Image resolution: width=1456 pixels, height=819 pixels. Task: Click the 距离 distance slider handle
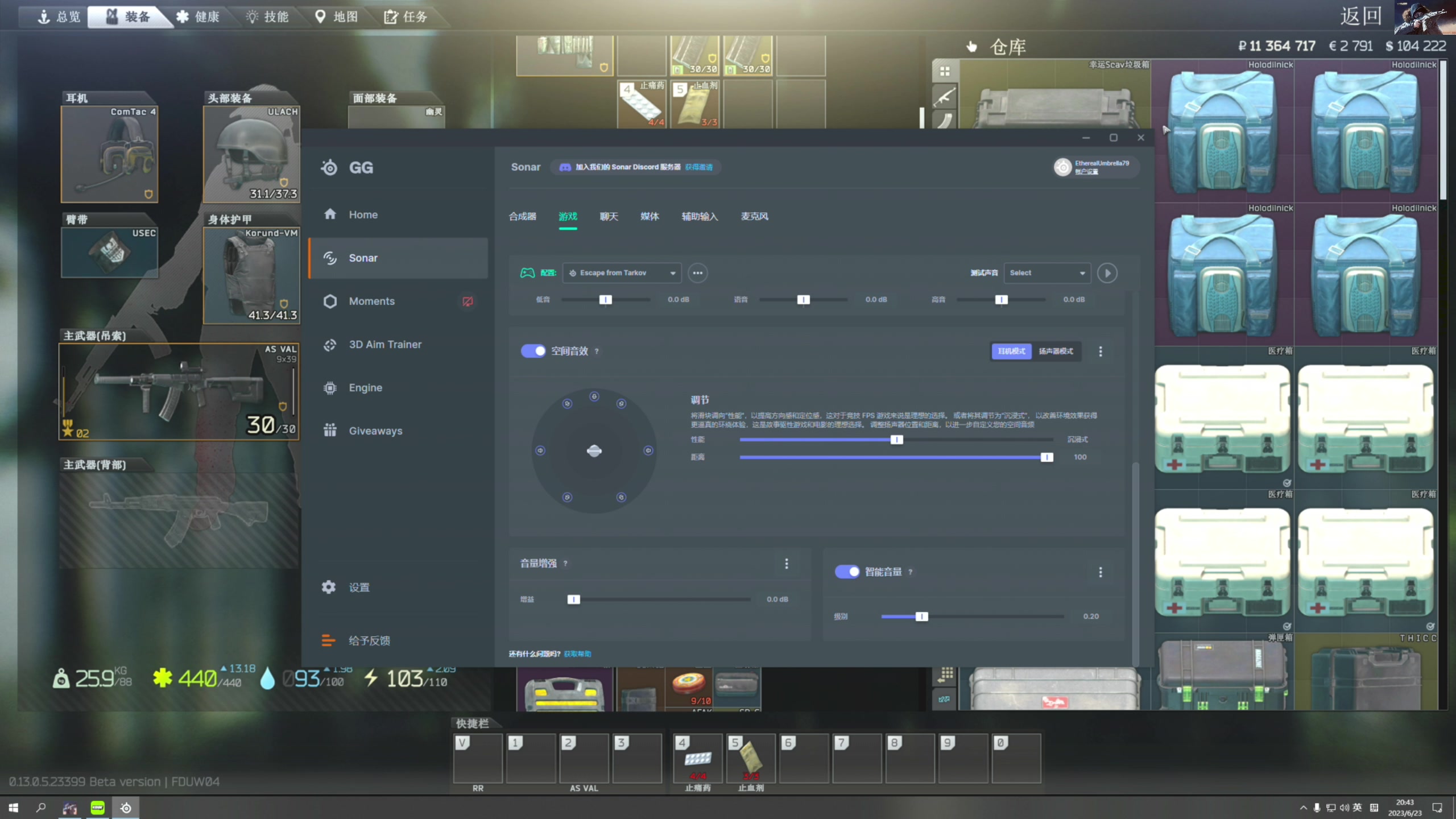click(x=1046, y=457)
